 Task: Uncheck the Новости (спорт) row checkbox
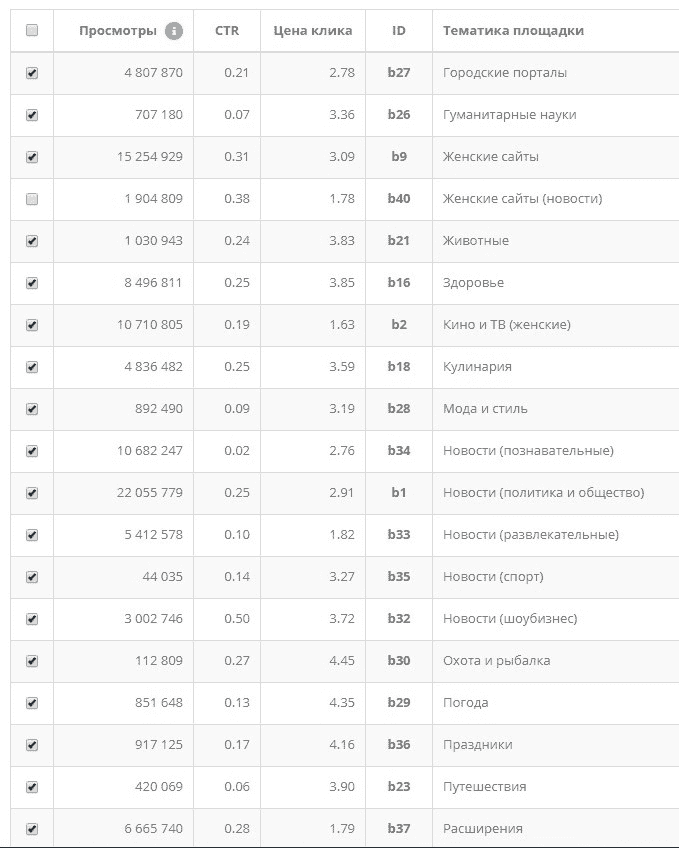[x=32, y=577]
